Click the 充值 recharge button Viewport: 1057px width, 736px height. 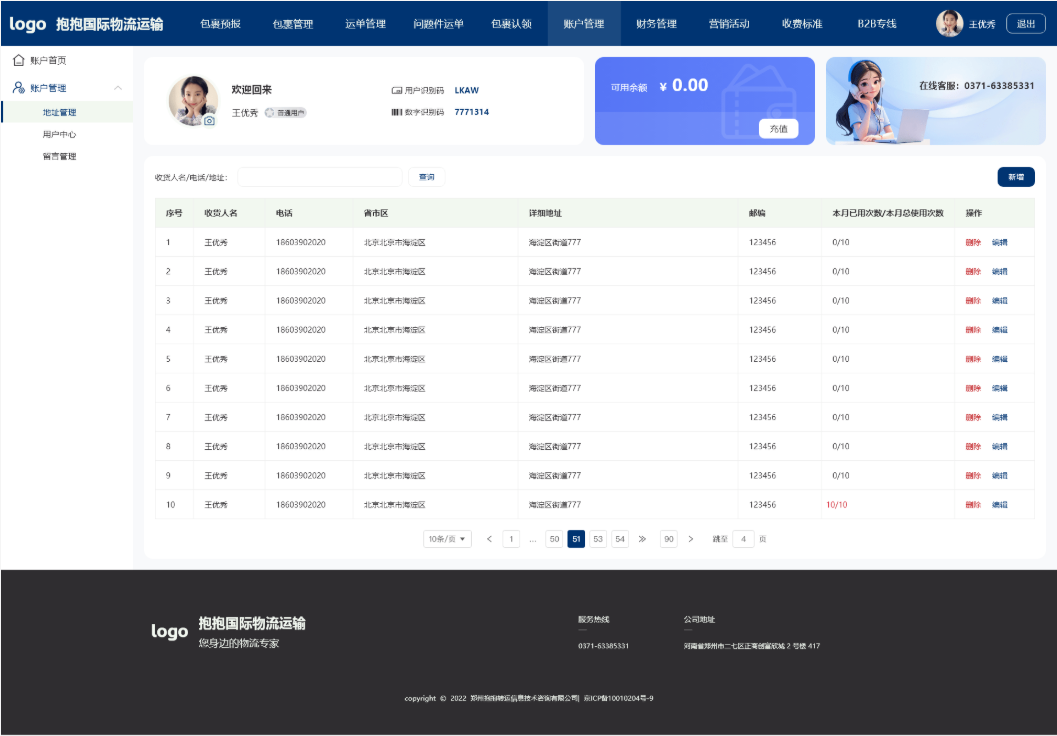[778, 128]
